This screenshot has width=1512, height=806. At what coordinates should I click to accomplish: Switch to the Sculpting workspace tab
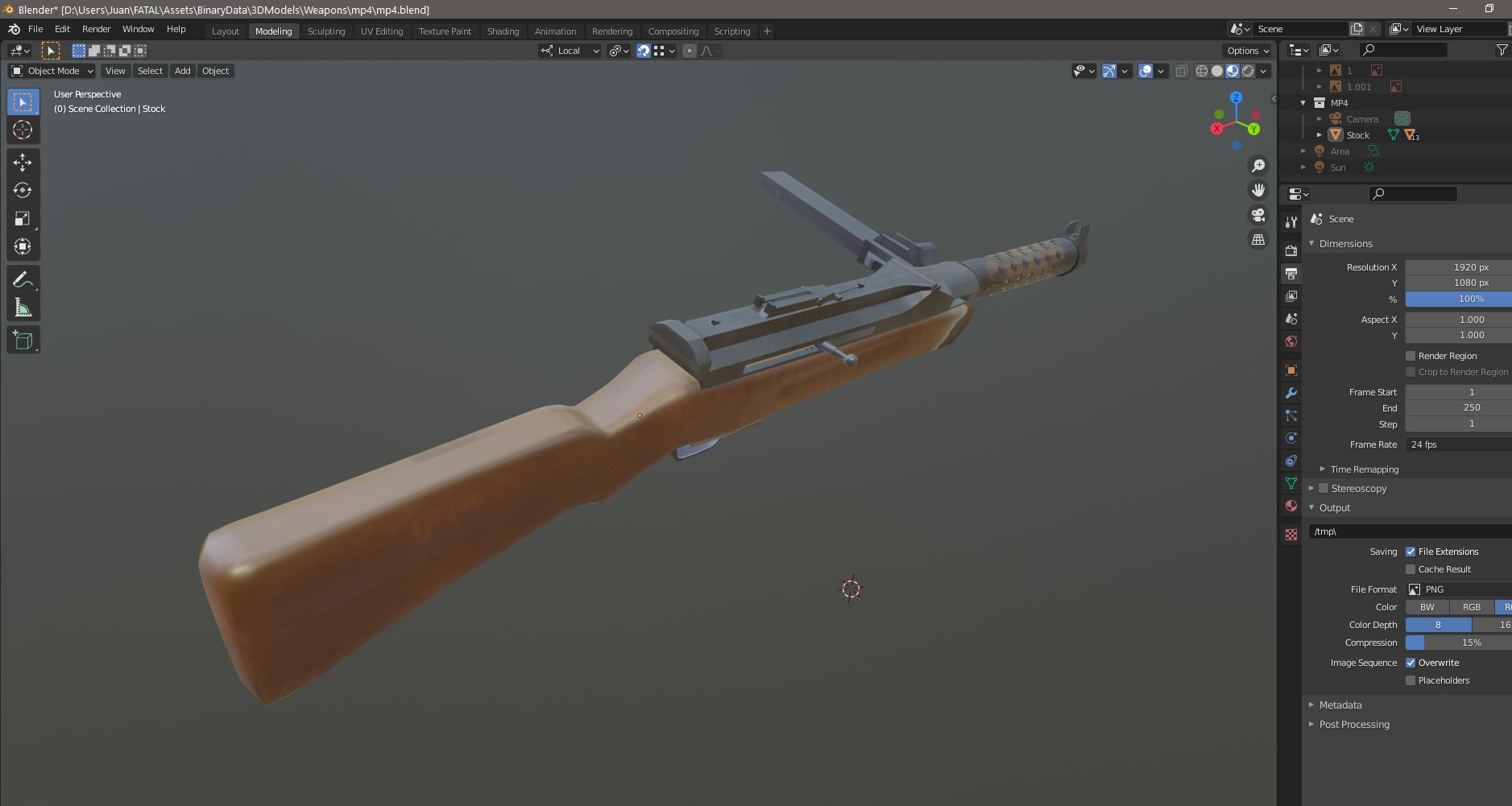[326, 31]
